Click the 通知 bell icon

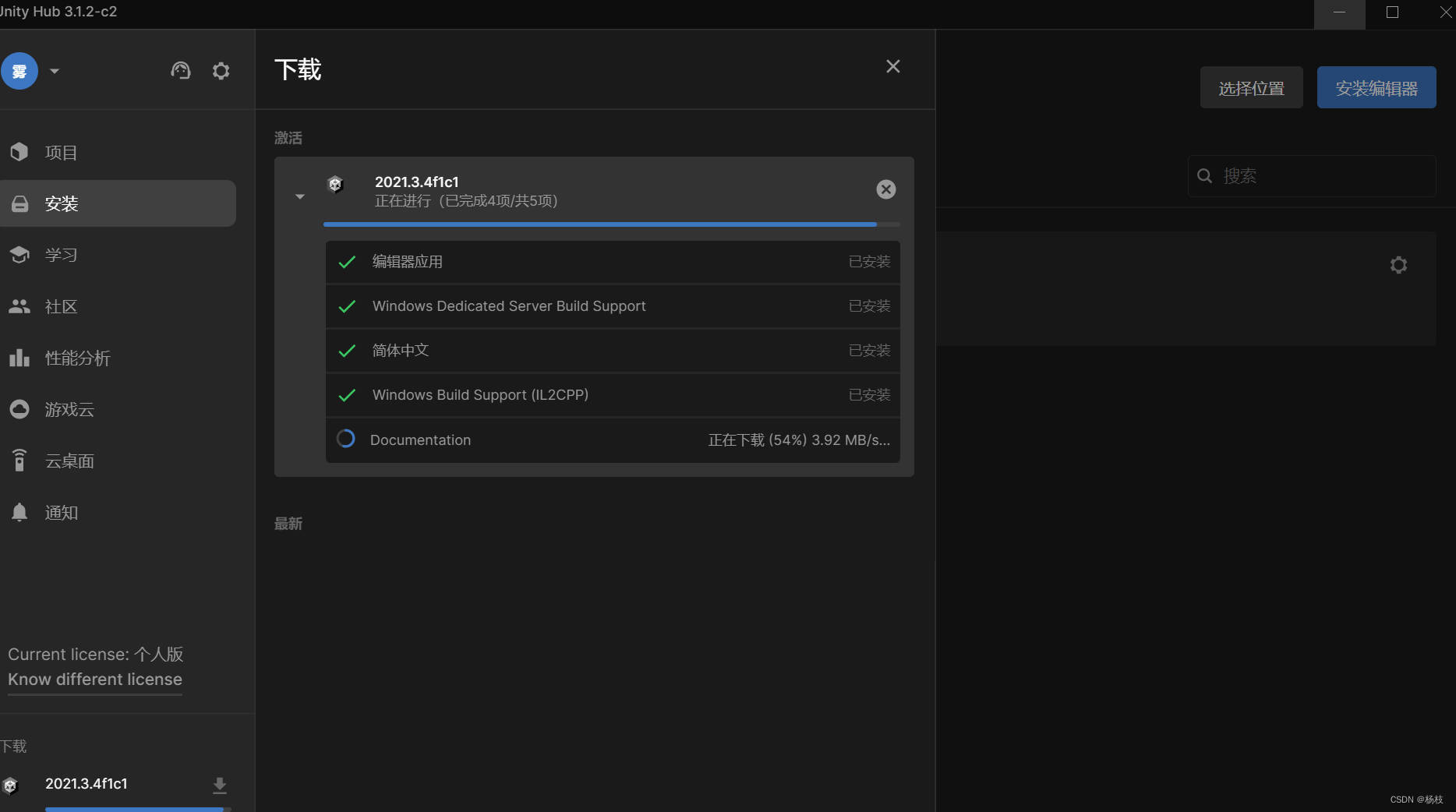tap(19, 512)
